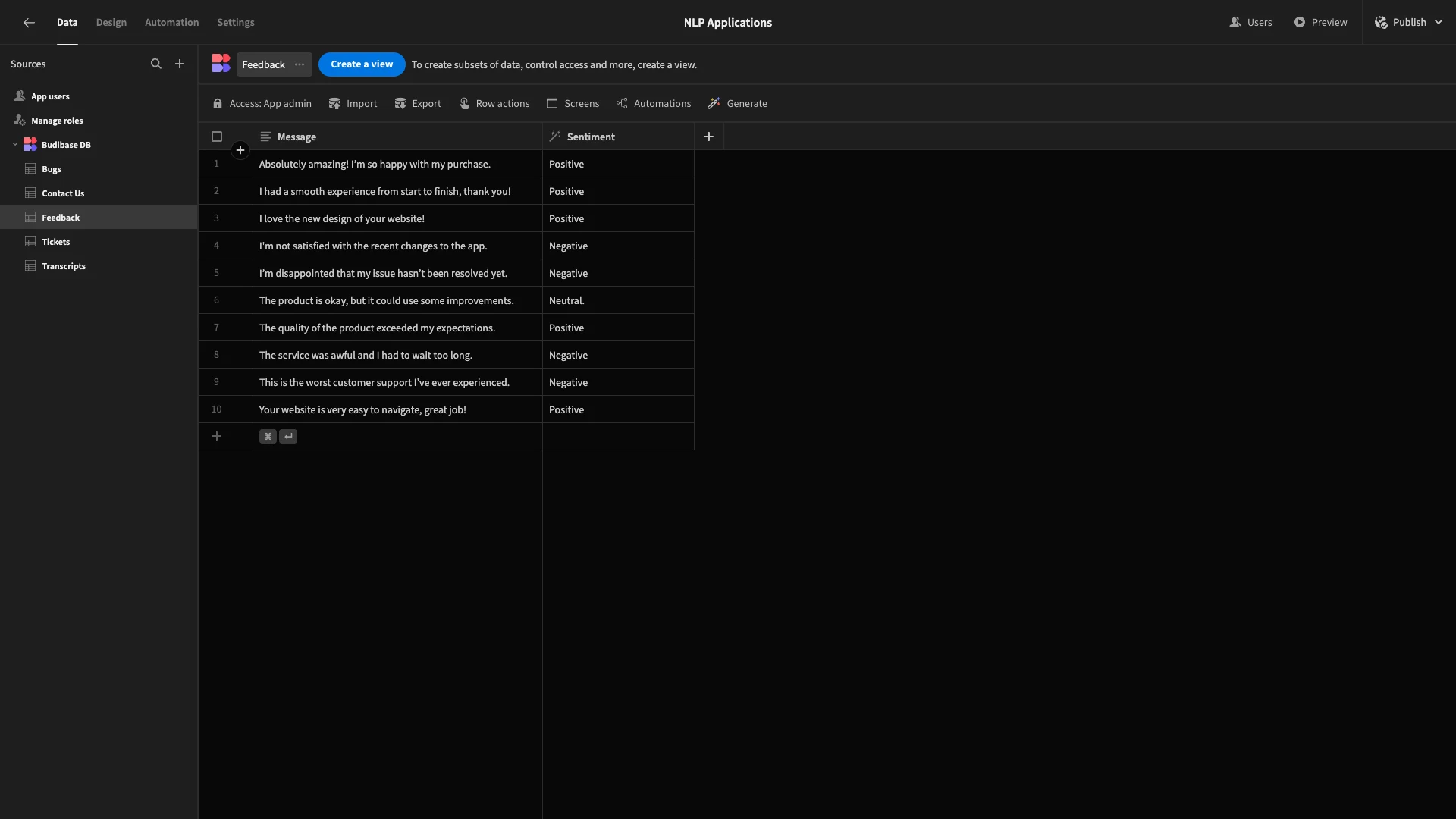This screenshot has width=1456, height=819.
Task: Open the Transcripts table
Action: click(x=64, y=266)
